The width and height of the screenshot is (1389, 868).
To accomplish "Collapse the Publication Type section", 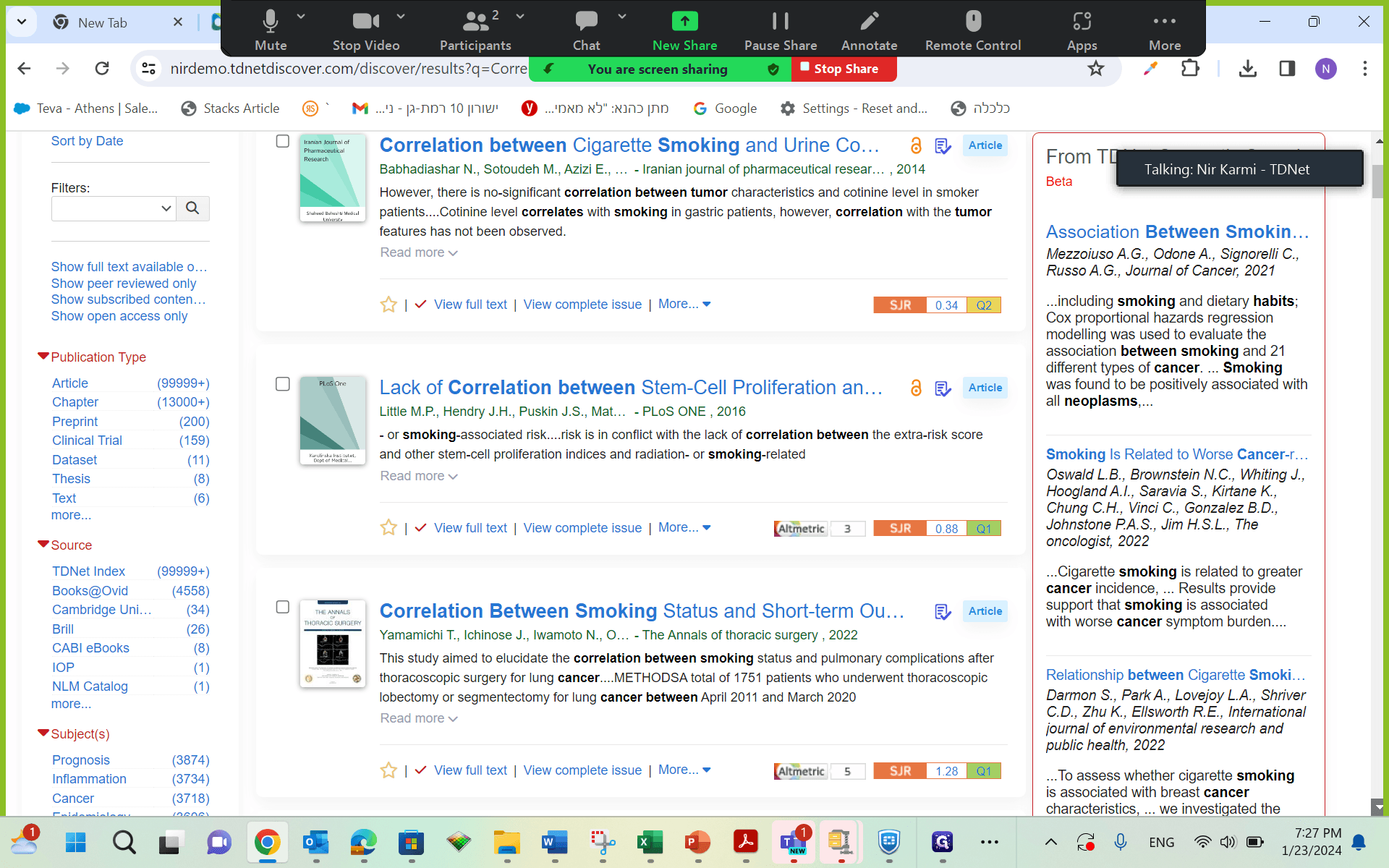I will (x=43, y=357).
